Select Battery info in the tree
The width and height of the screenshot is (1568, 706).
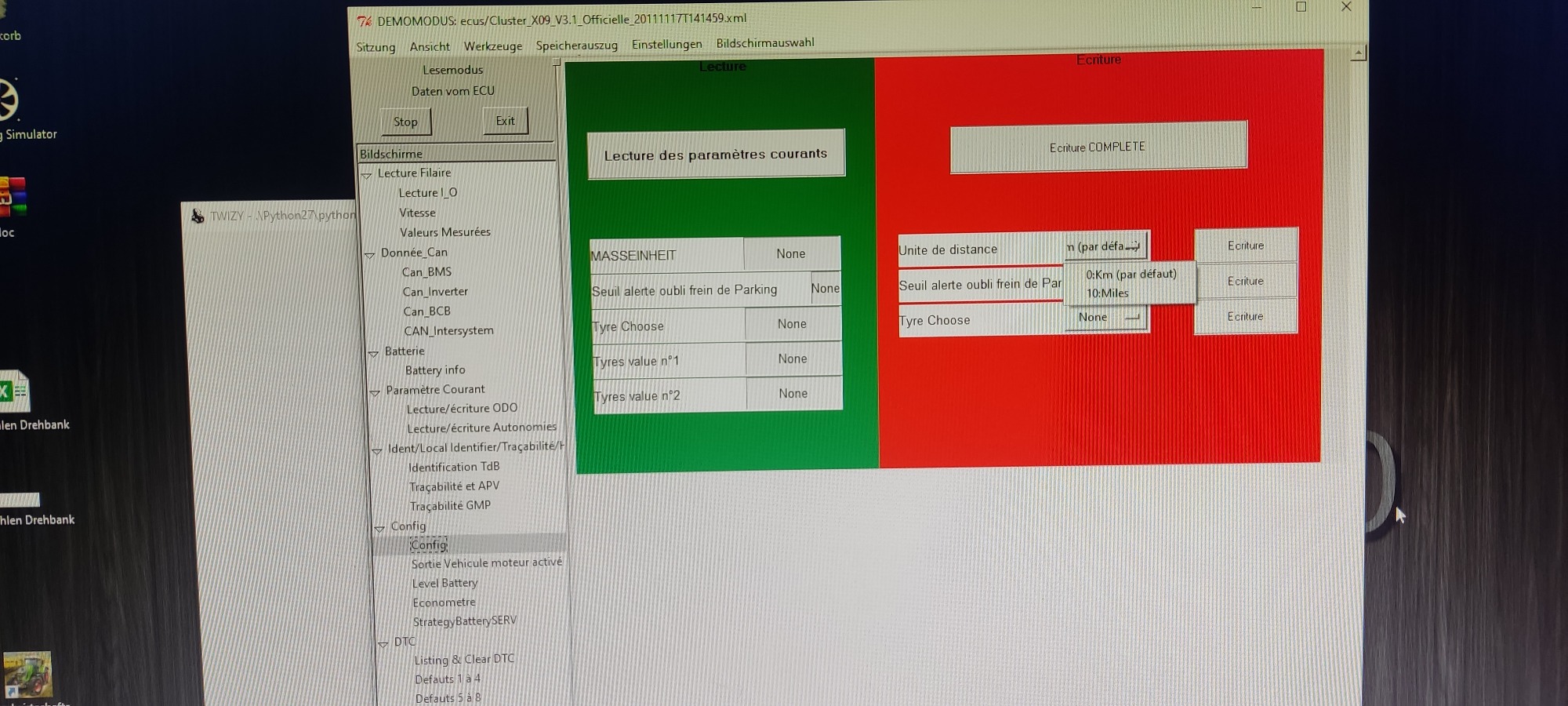pyautogui.click(x=435, y=370)
